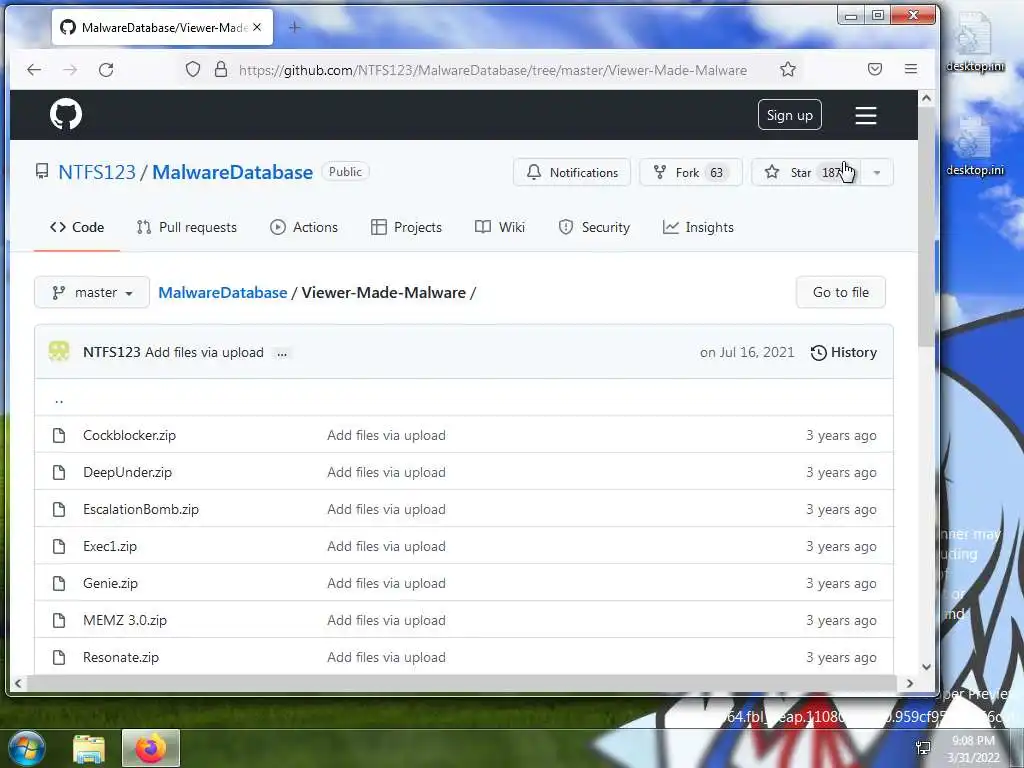Click the file icon beside MEMZ 3.0.zip
Viewport: 1024px width, 768px height.
pos(59,620)
